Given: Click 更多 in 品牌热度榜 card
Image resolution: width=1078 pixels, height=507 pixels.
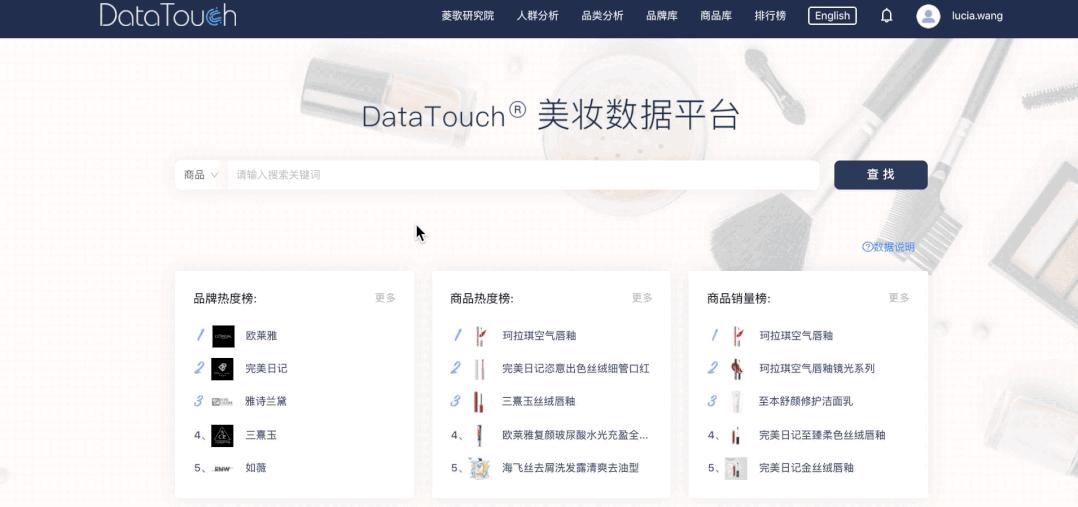Looking at the screenshot, I should coord(385,298).
